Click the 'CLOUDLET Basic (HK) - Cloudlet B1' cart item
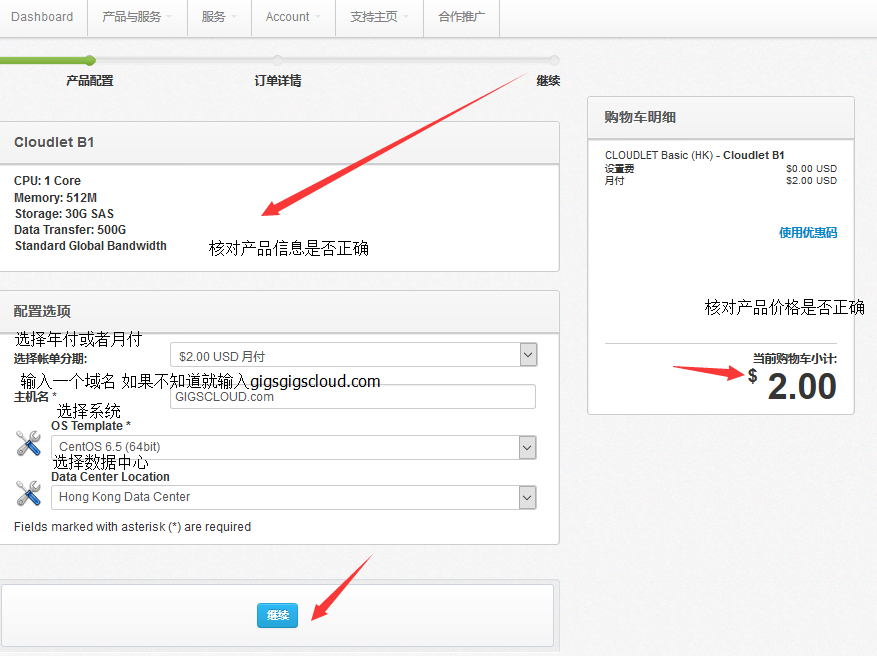877x656 pixels. coord(695,155)
